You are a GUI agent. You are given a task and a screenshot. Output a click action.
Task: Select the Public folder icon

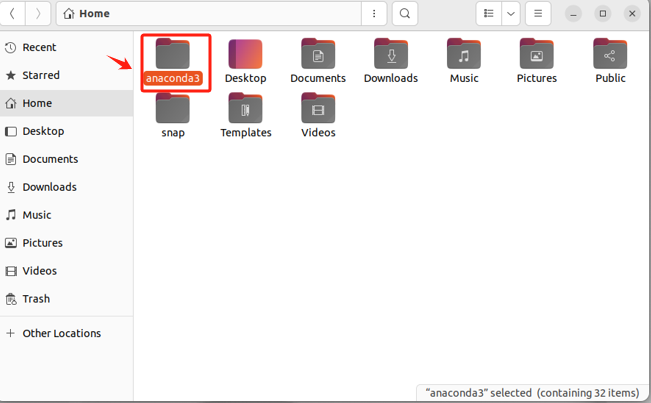[610, 54]
